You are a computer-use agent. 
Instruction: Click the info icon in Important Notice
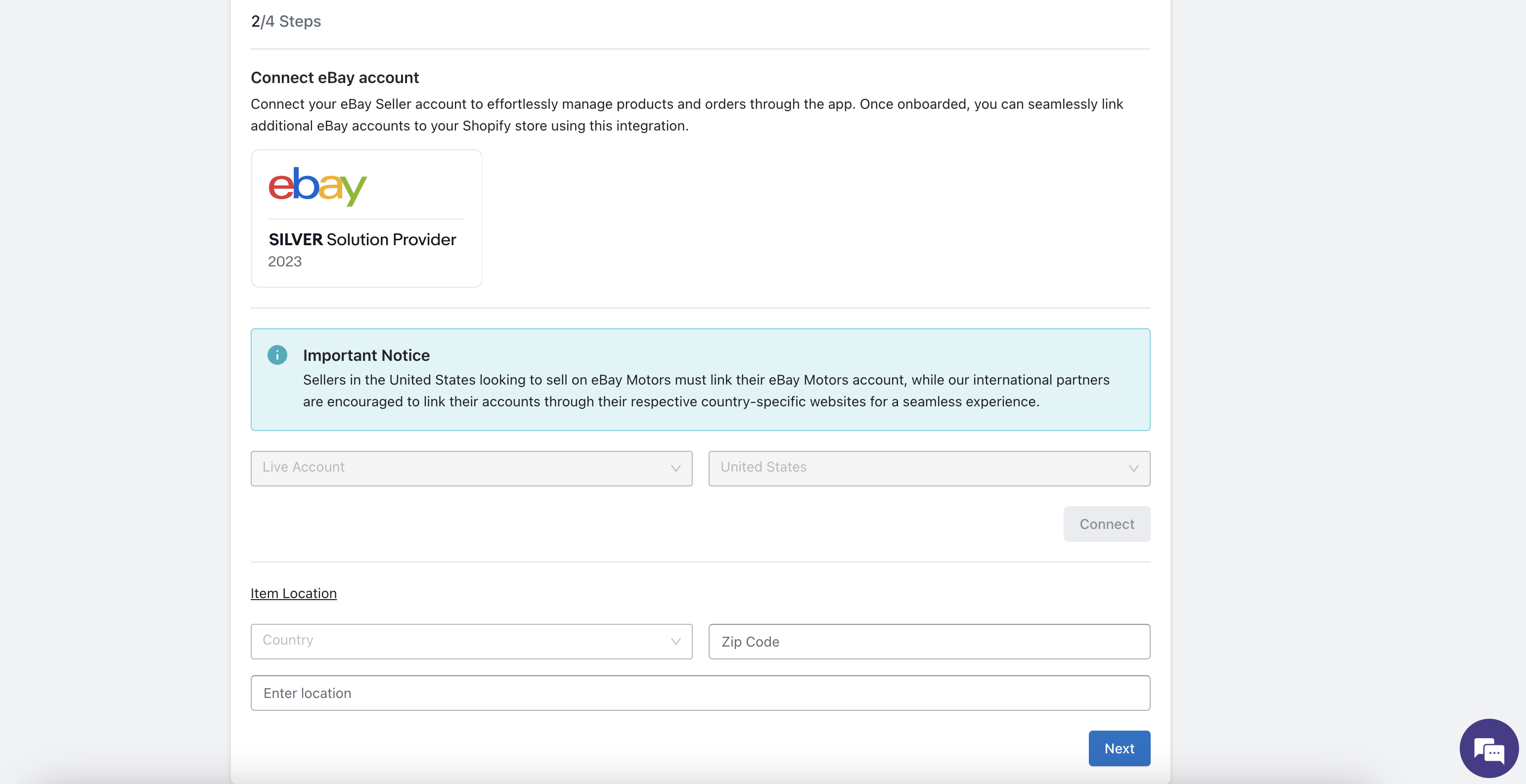[x=277, y=355]
